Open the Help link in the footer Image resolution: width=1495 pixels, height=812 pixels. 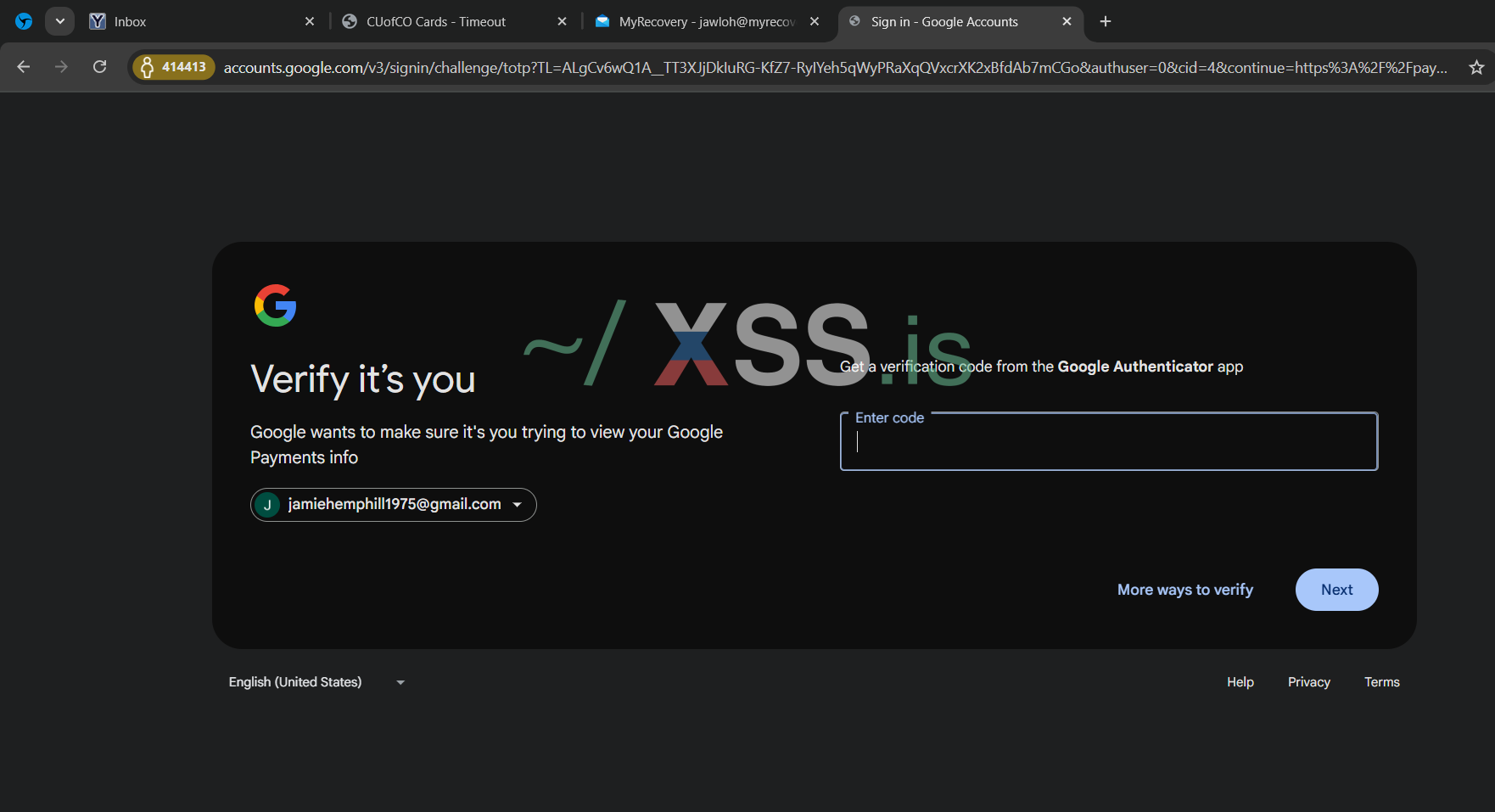coord(1240,682)
